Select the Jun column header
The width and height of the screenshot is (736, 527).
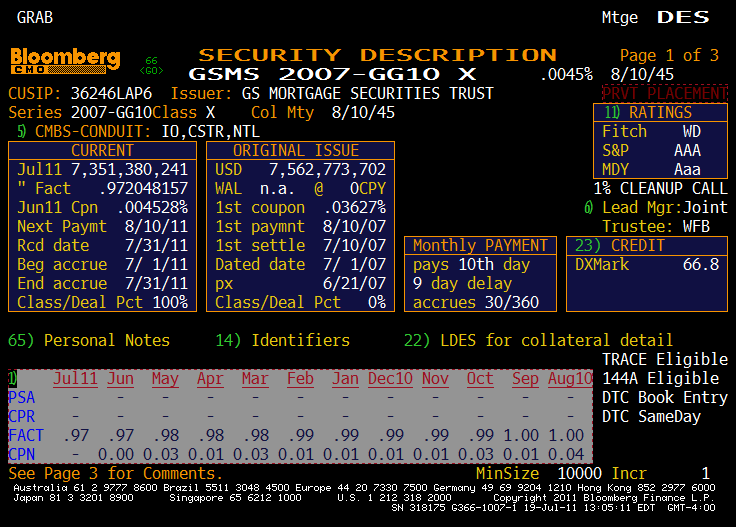coord(120,379)
